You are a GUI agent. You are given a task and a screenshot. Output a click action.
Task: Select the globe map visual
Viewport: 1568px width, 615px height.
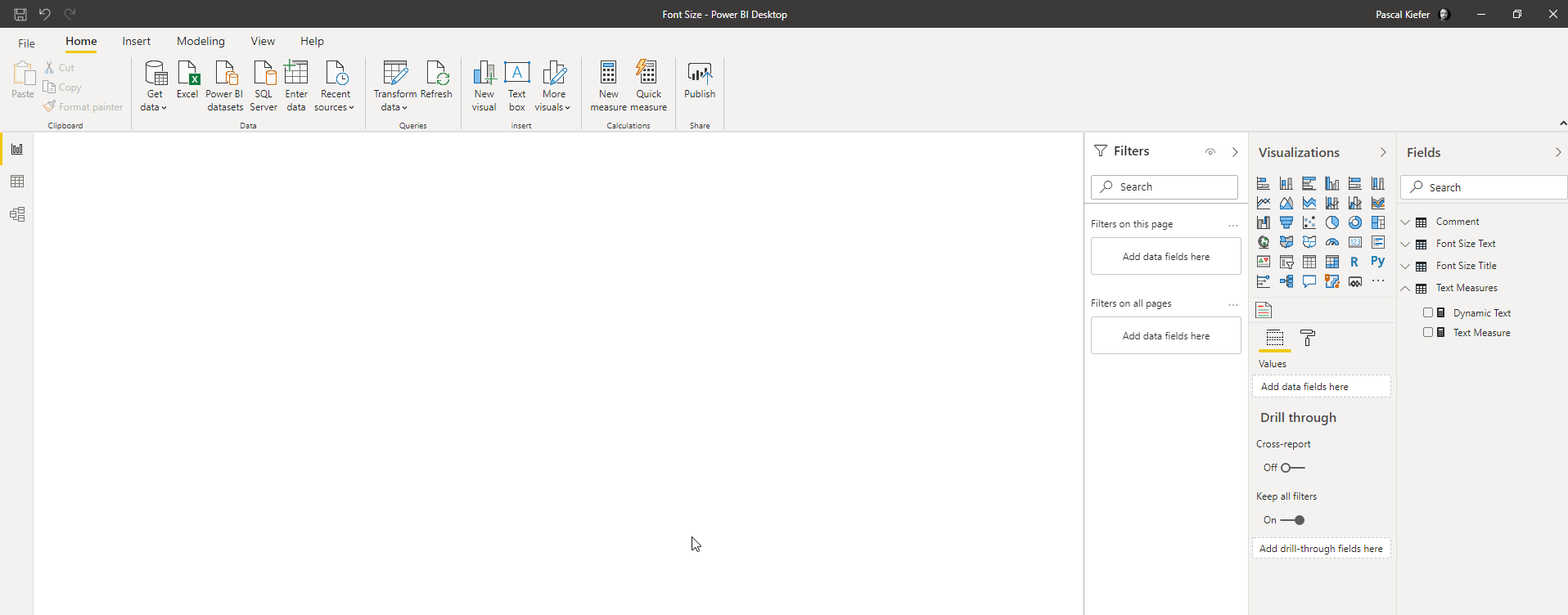(1264, 242)
